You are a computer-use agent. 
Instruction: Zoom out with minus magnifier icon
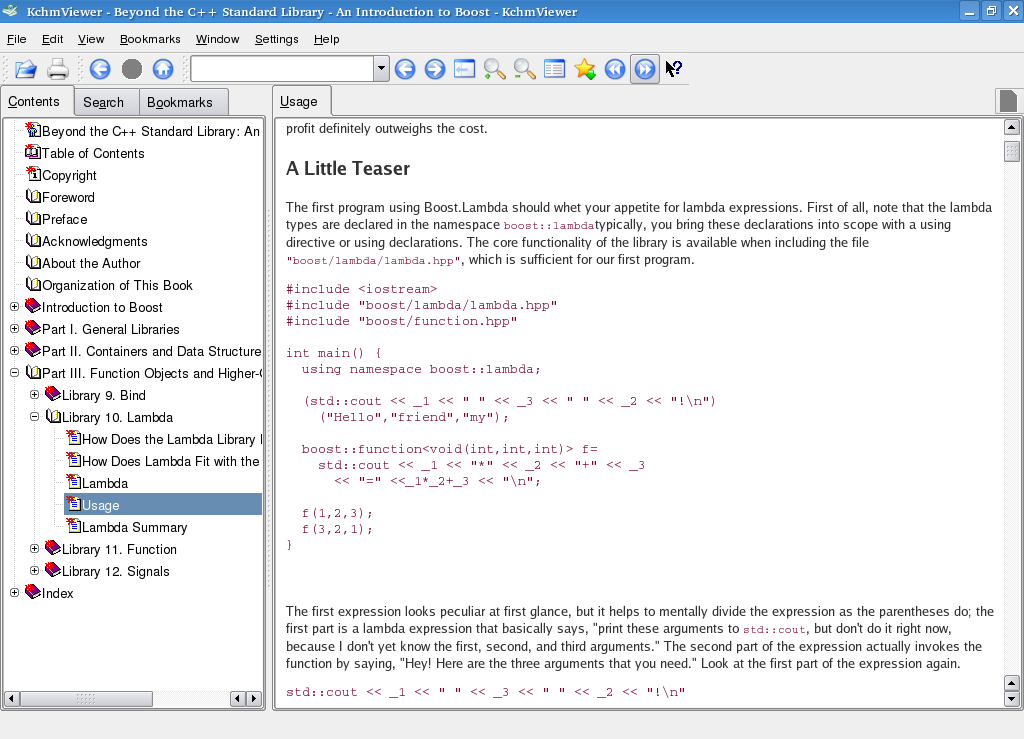tap(524, 69)
